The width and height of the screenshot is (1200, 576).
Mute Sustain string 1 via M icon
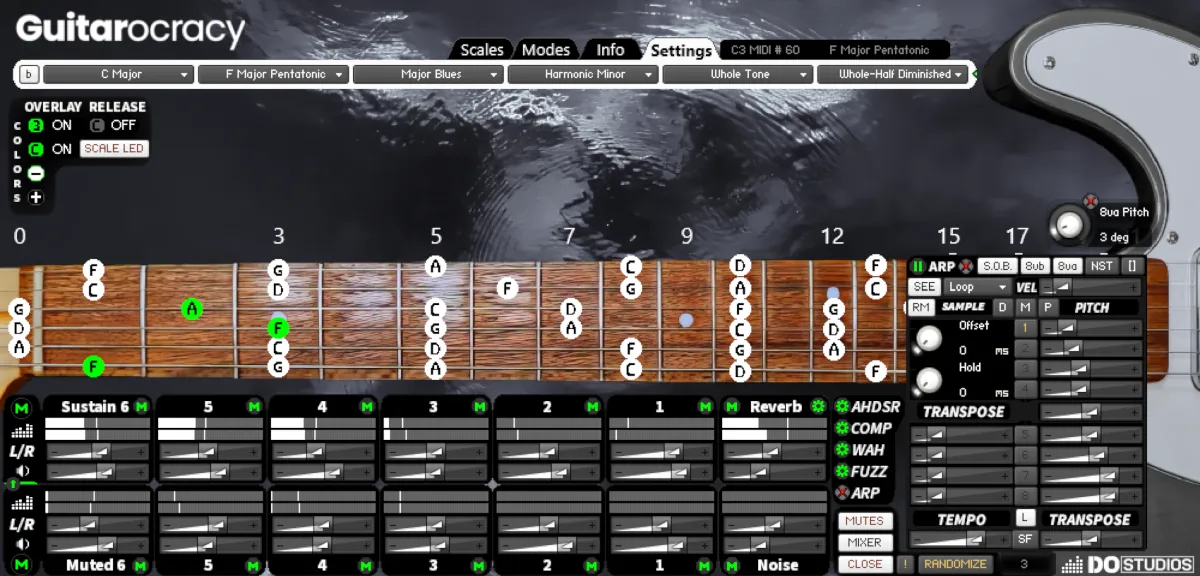[706, 406]
